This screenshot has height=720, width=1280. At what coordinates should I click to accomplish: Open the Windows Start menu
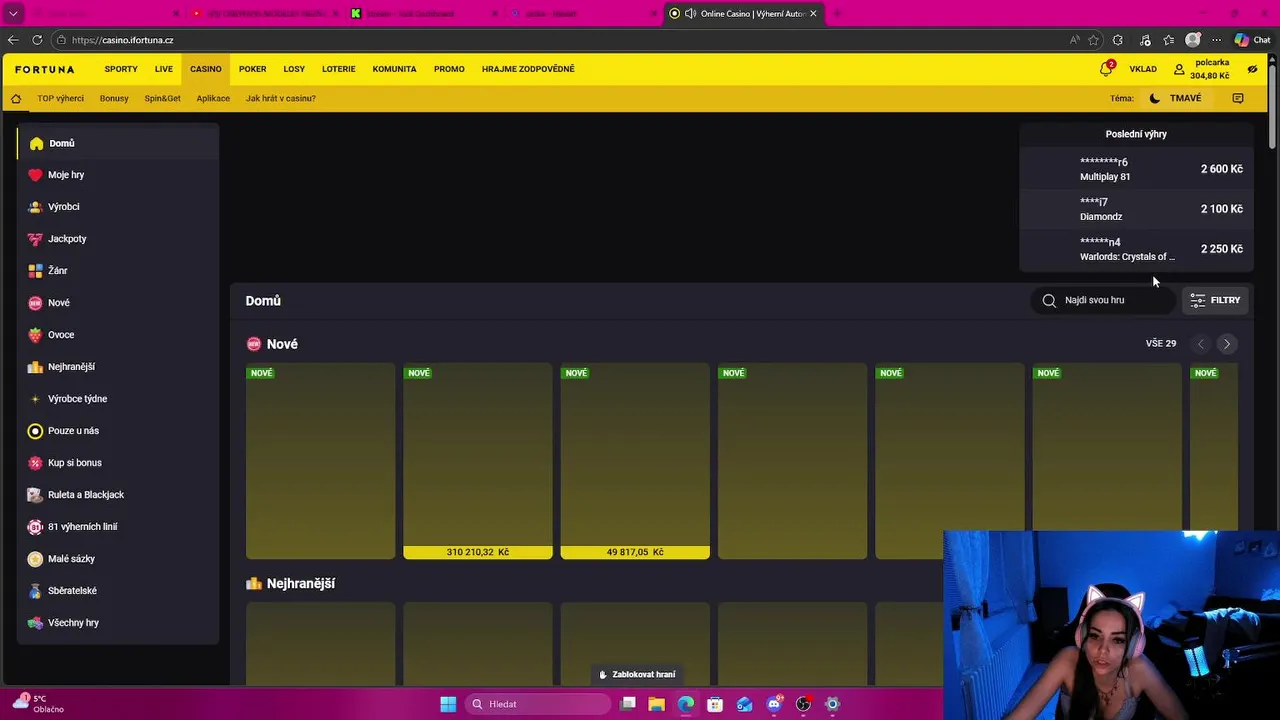448,704
